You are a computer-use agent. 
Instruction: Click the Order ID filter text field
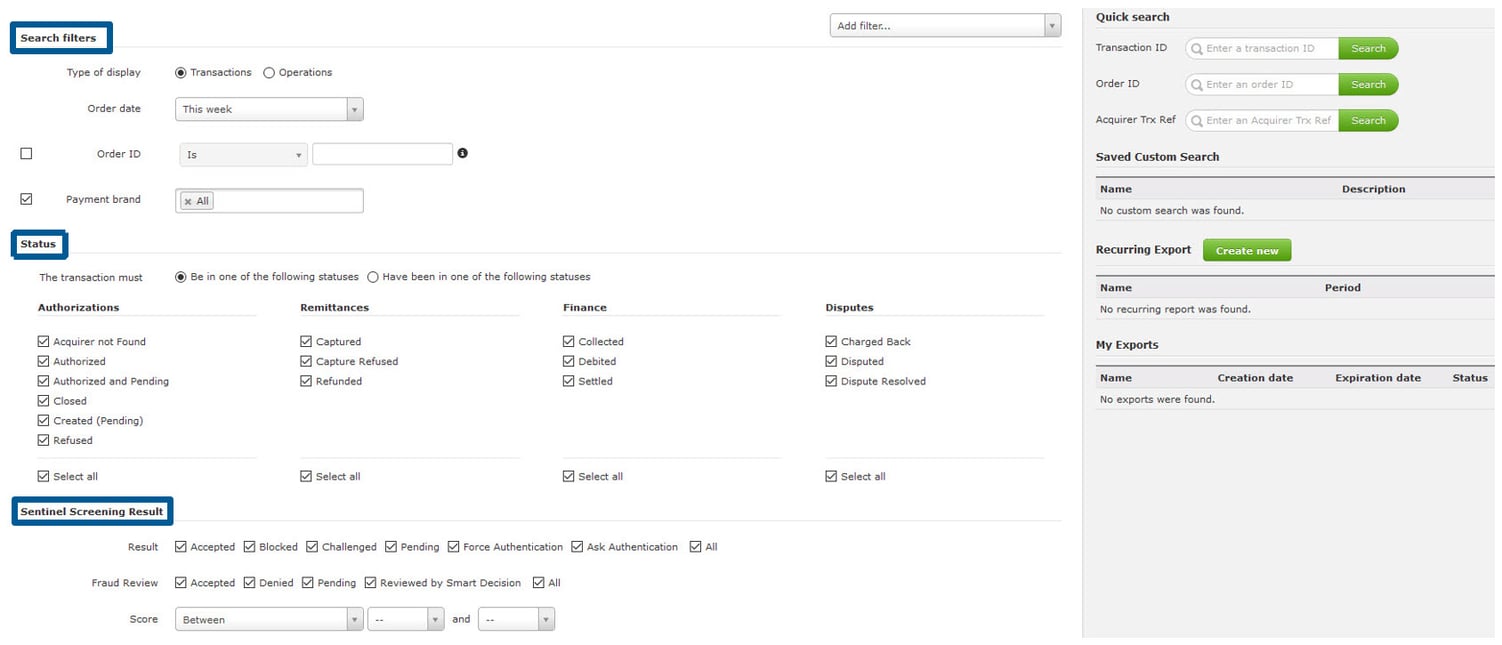pos(382,154)
